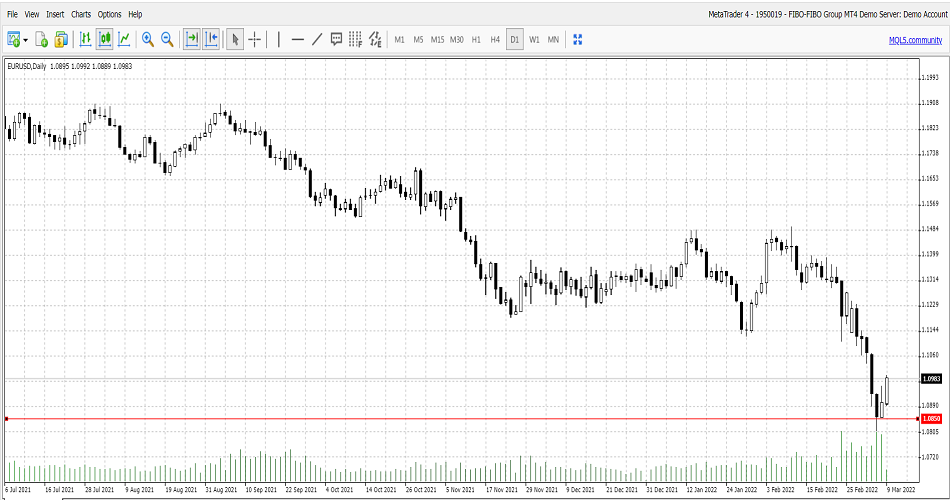Switch to H4 timeframe
This screenshot has height=500, width=950.
(x=495, y=39)
